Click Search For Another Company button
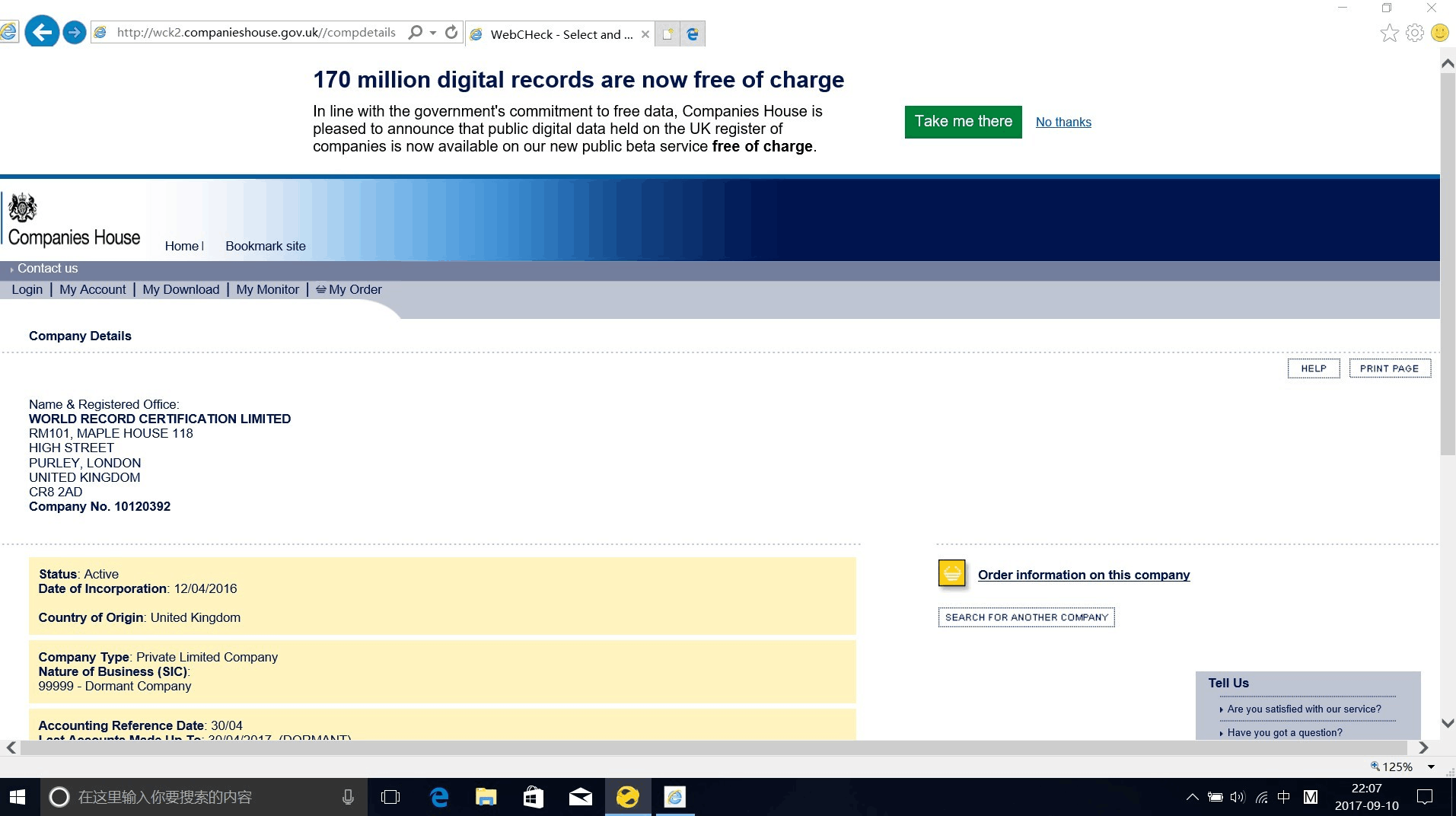The image size is (1456, 816). click(1026, 617)
